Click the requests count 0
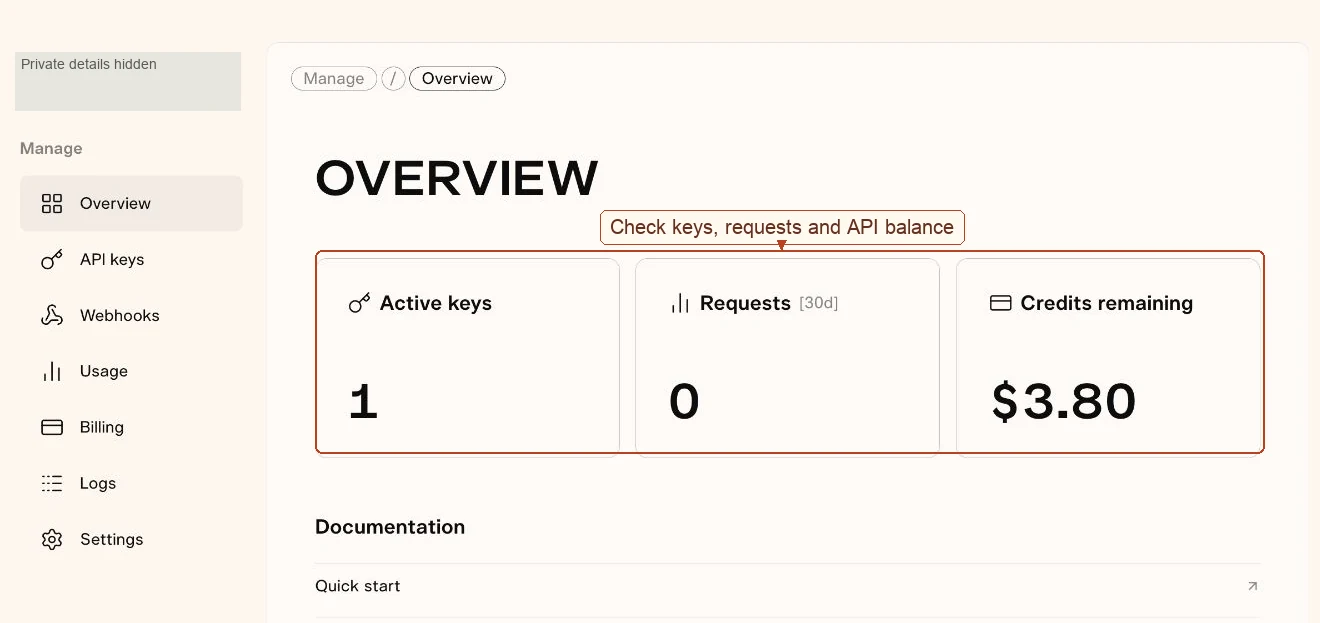 (x=684, y=402)
